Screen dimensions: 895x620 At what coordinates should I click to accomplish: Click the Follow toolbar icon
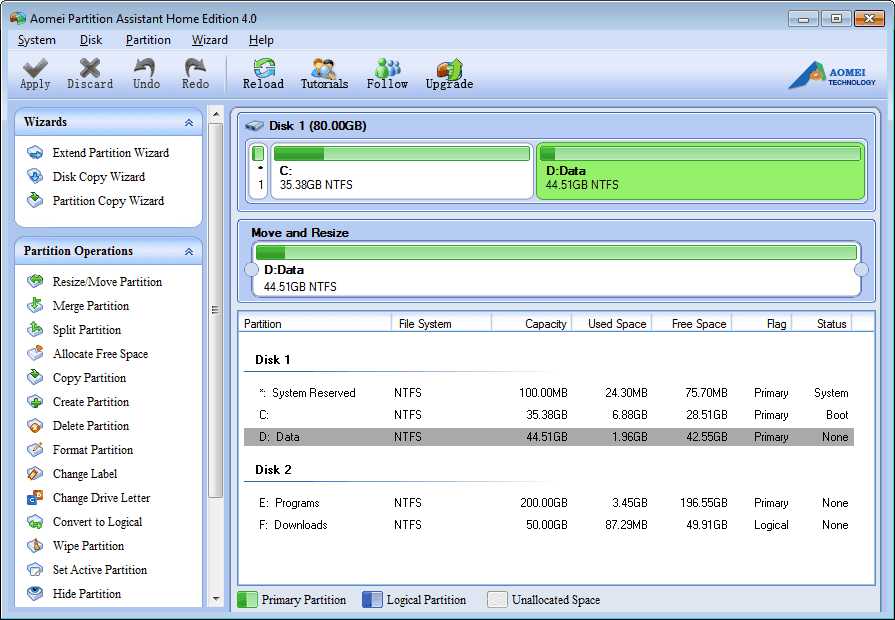click(x=387, y=68)
